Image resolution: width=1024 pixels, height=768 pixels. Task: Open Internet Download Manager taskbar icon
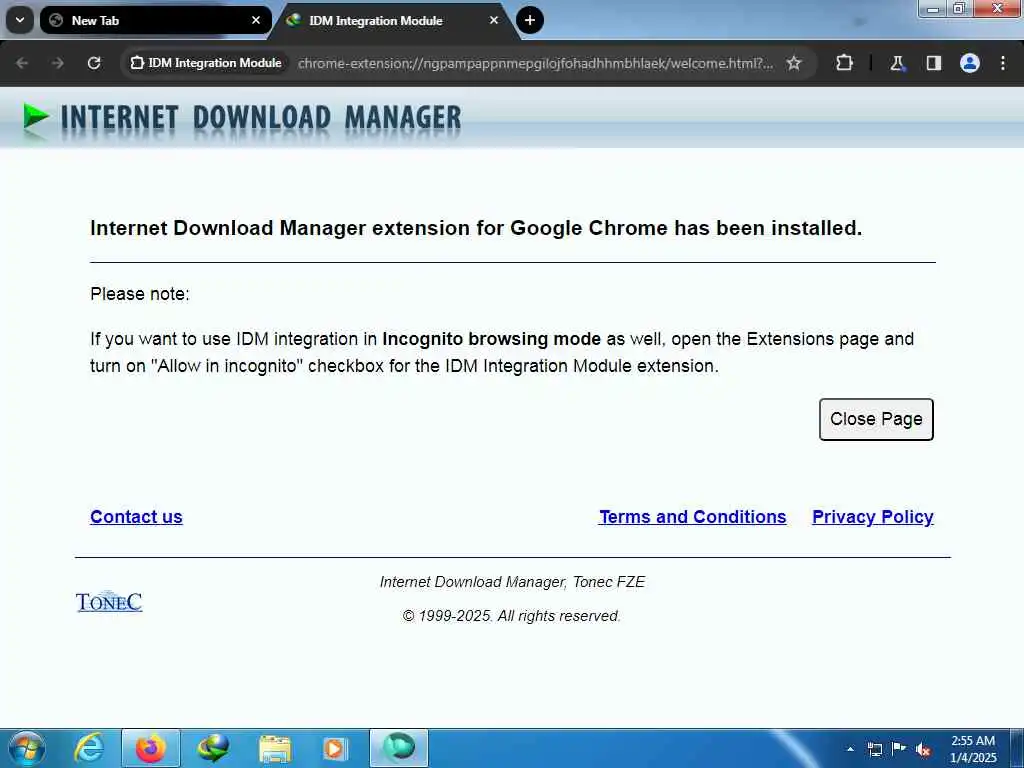point(213,748)
